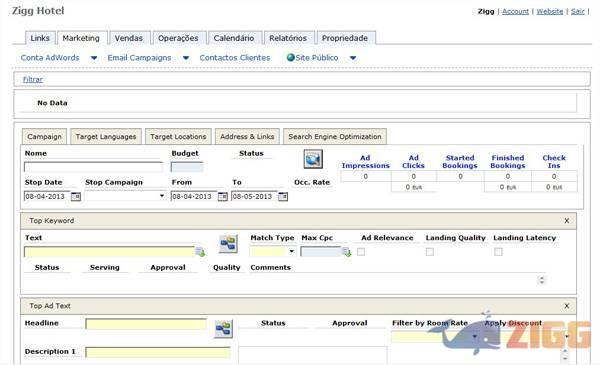The image size is (600, 365).
Task: Click the globe icon next to Site Público
Action: click(x=291, y=57)
